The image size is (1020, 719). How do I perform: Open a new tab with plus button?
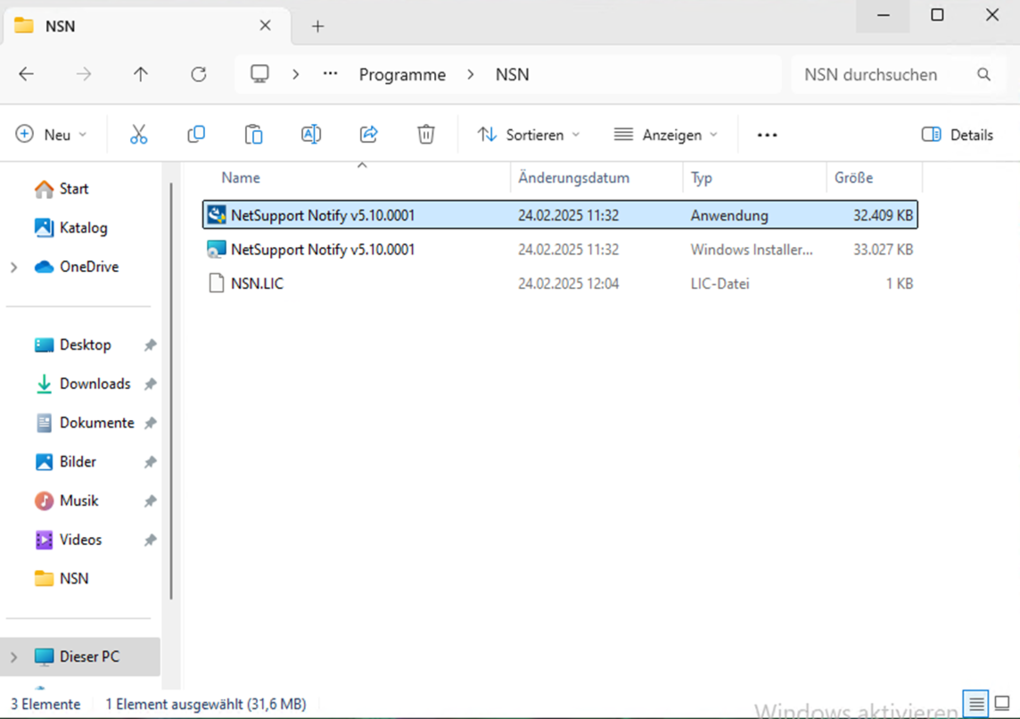[x=318, y=26]
